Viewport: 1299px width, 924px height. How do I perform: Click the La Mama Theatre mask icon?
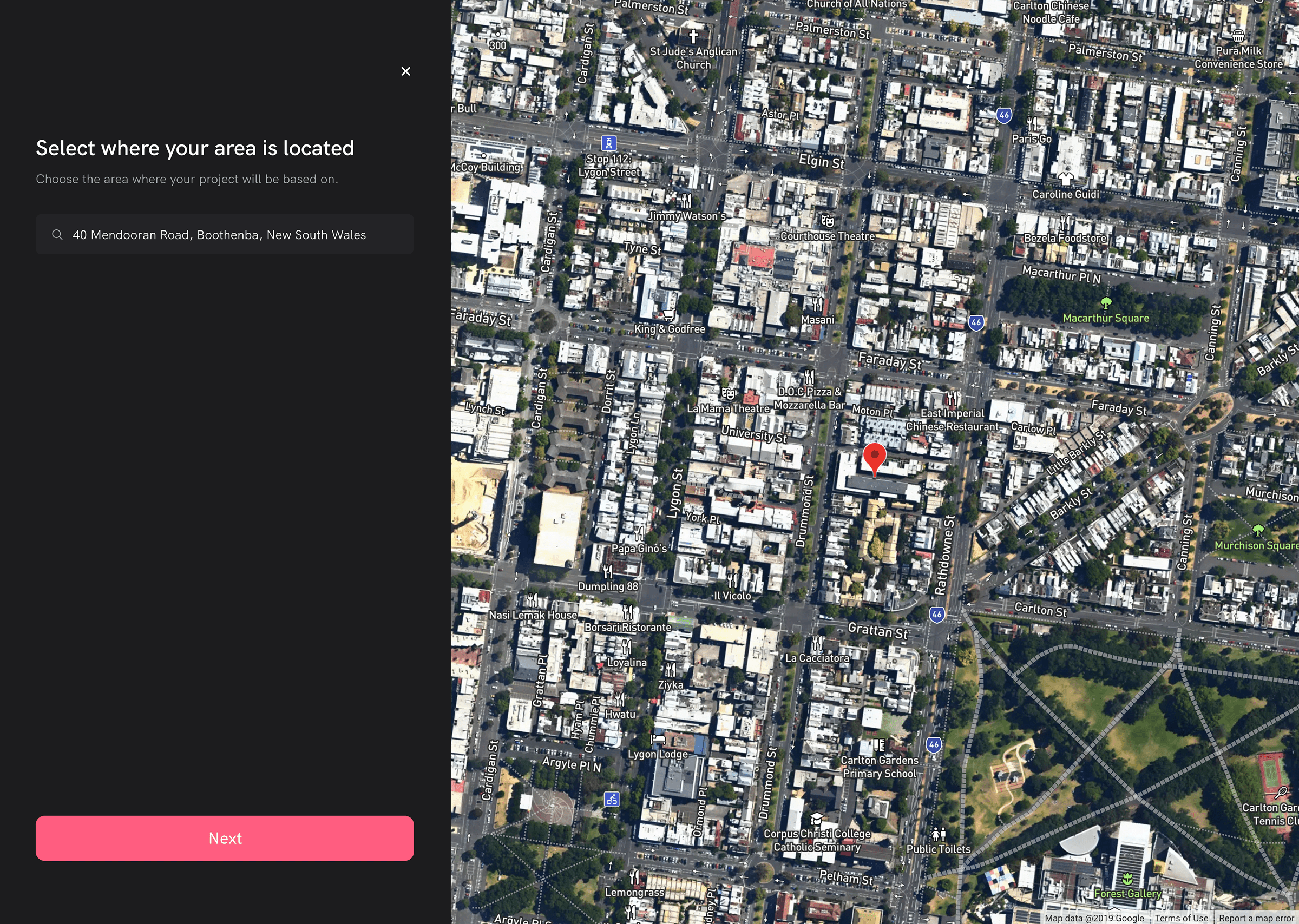pos(728,393)
